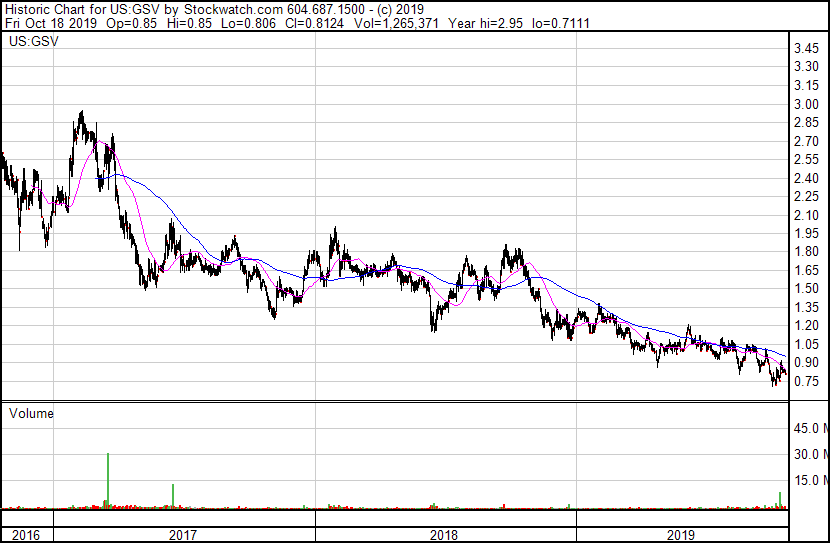Click the US:GSV ticker label in chart
Screen dimensions: 830x543
click(34, 41)
